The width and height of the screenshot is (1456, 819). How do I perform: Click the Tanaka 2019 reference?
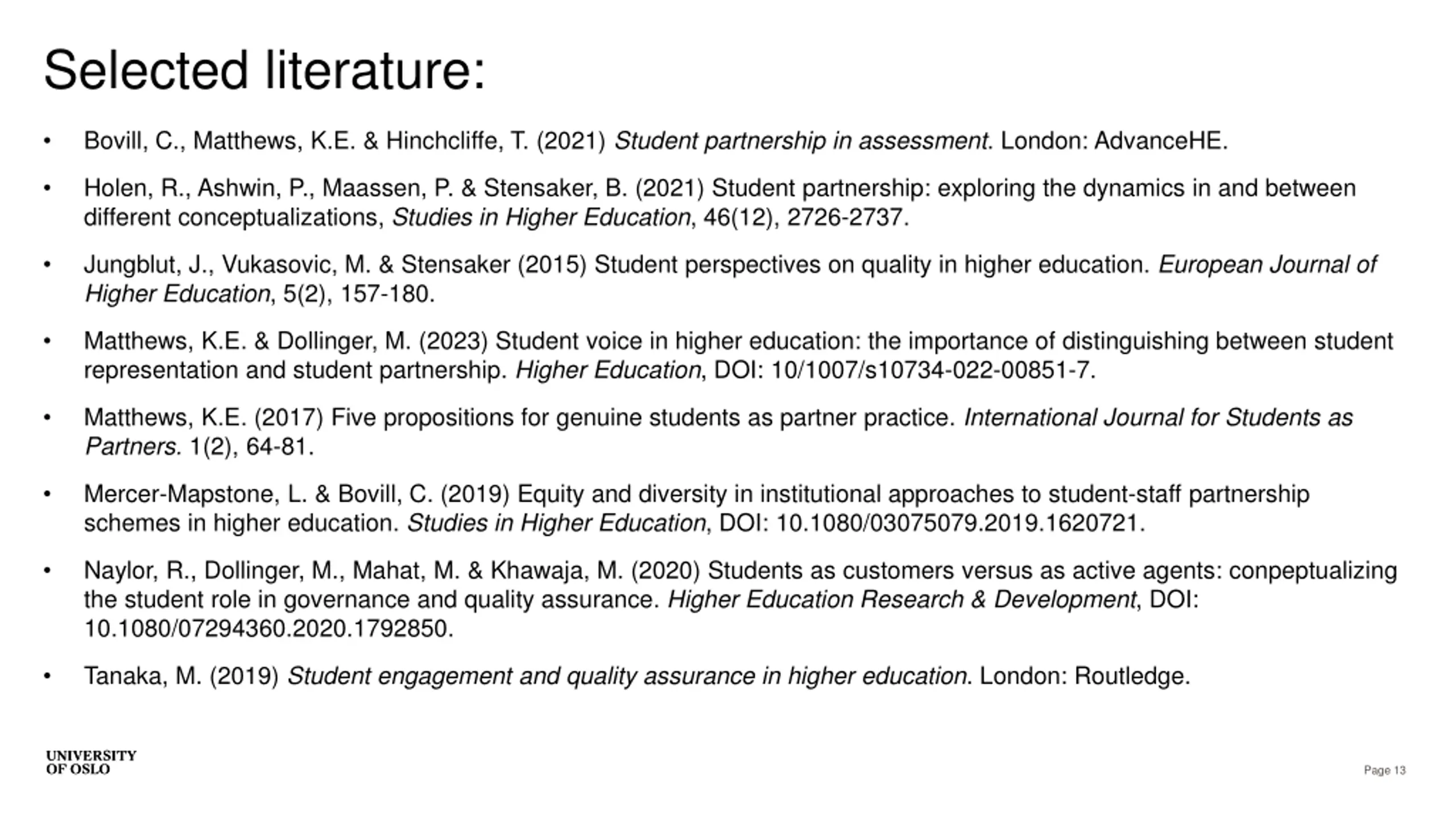[x=637, y=676]
